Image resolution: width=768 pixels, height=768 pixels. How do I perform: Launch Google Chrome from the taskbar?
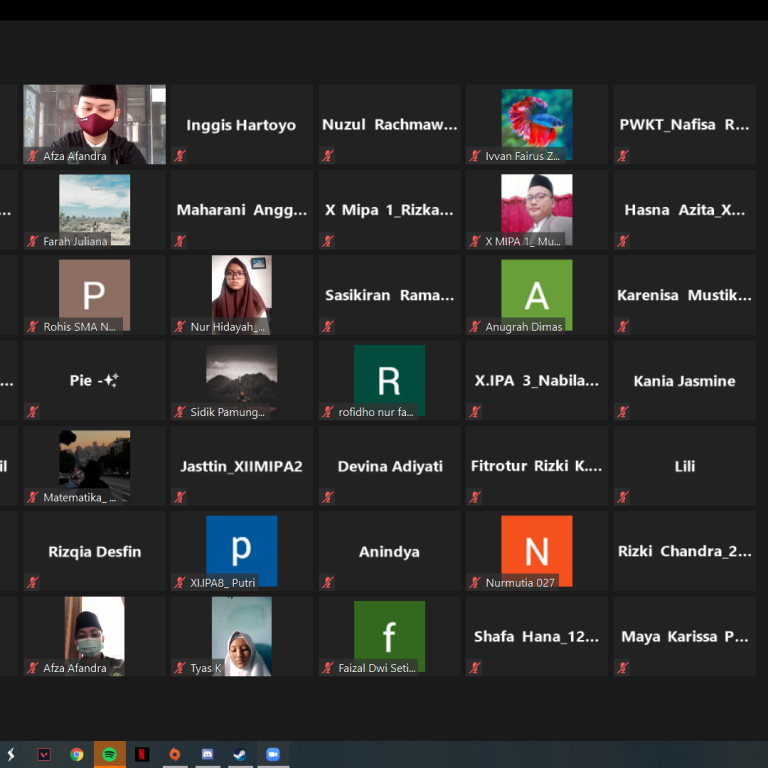click(76, 754)
